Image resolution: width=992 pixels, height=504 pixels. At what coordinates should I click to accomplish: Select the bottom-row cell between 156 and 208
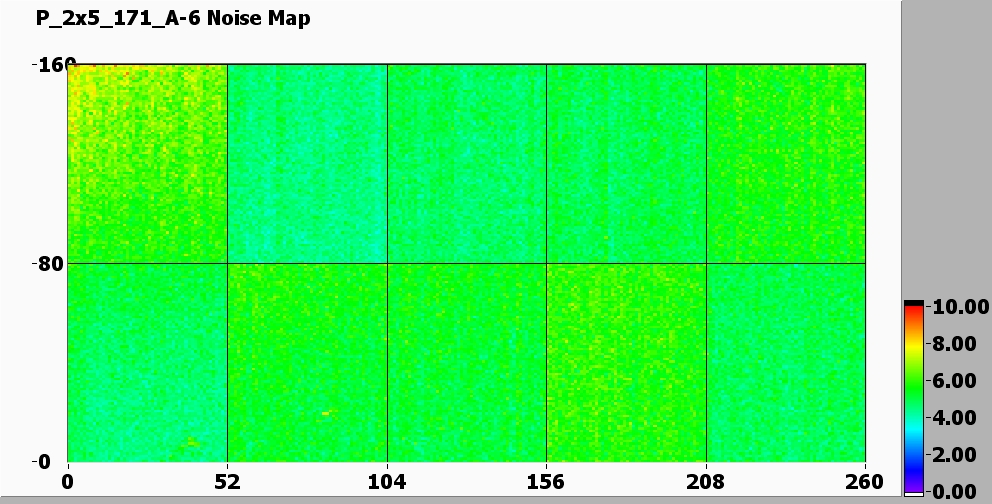click(x=626, y=362)
